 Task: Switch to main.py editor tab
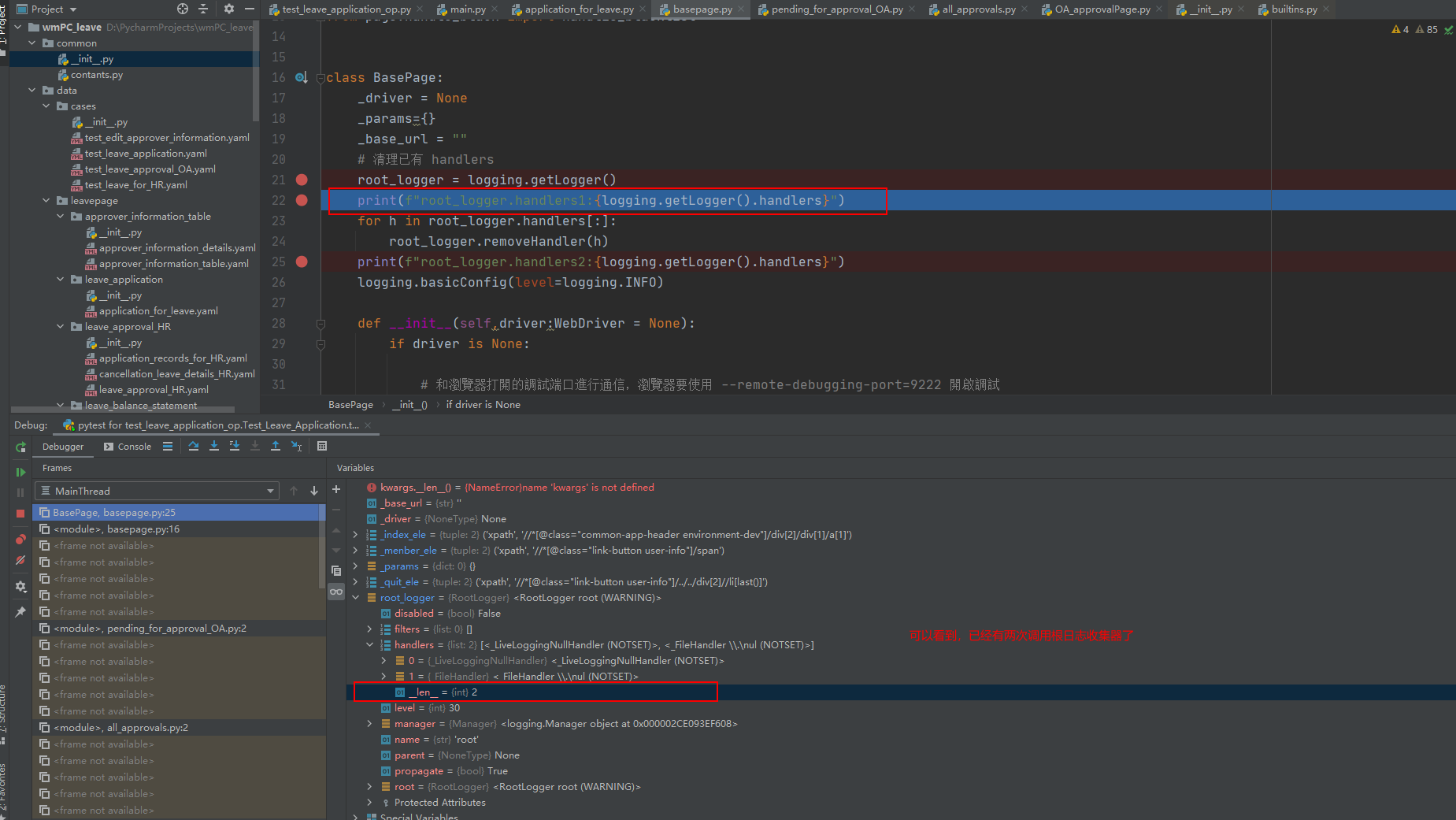[467, 9]
